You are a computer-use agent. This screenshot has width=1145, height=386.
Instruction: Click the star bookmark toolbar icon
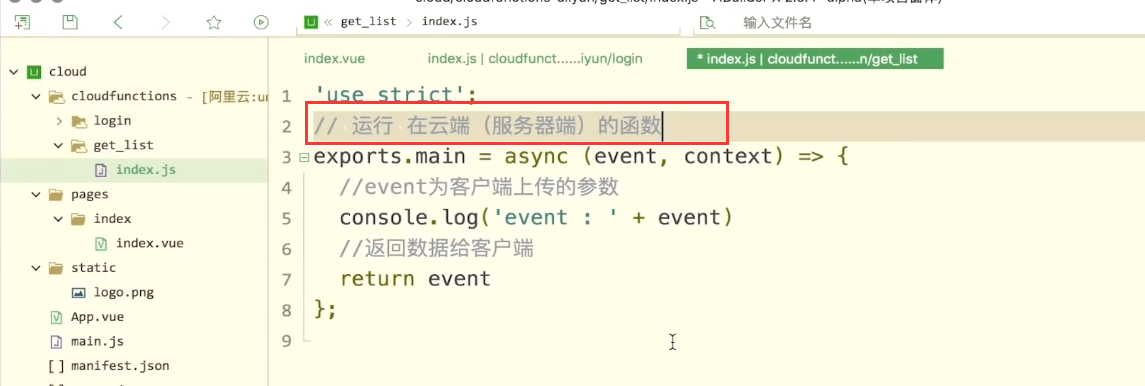pos(213,23)
